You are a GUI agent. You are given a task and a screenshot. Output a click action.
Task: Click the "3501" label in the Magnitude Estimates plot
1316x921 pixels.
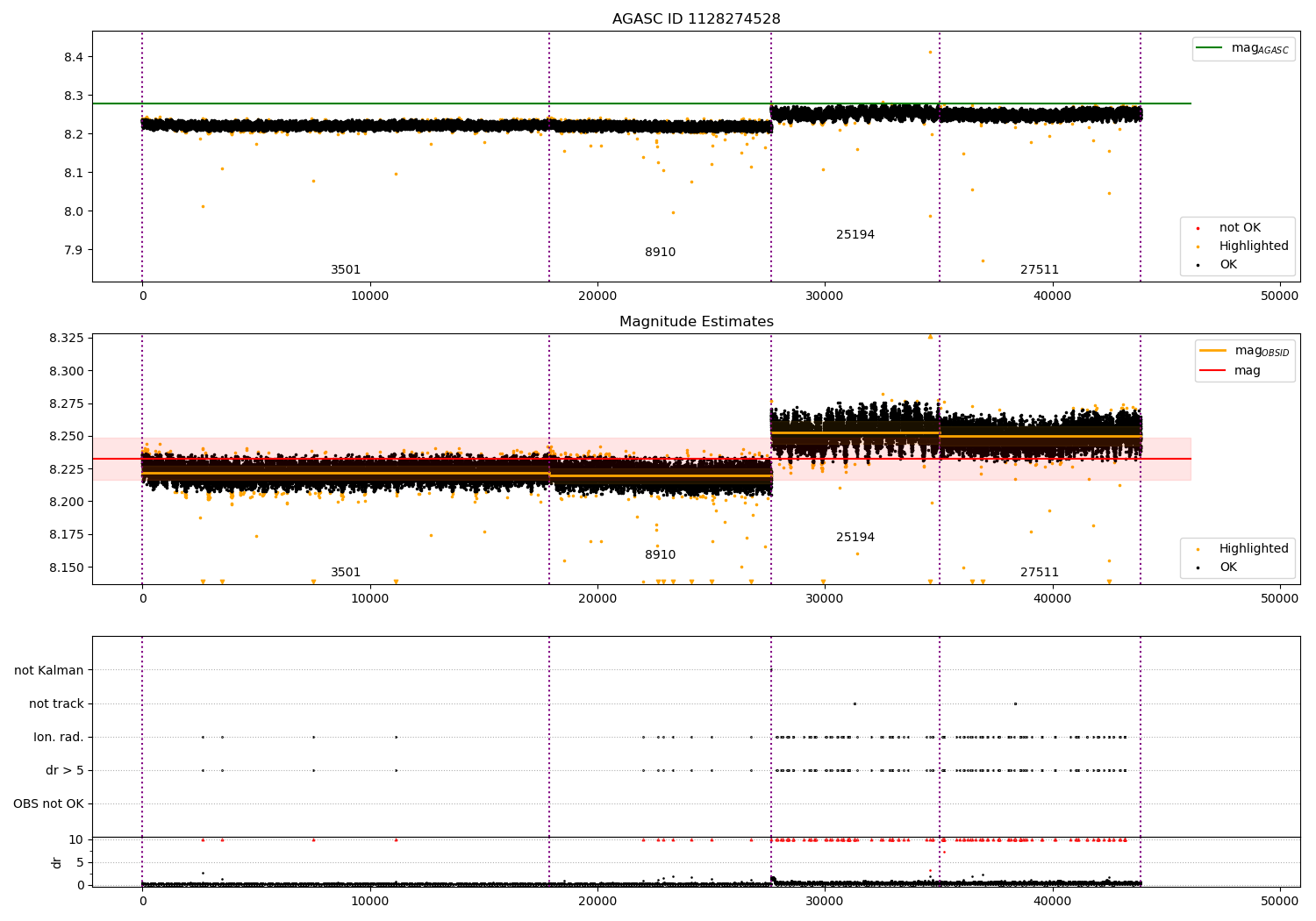pos(346,573)
